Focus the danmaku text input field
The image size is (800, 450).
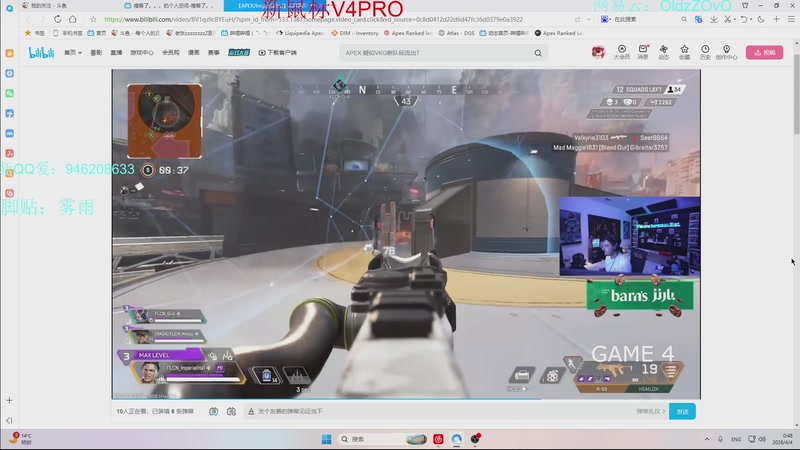[439, 411]
